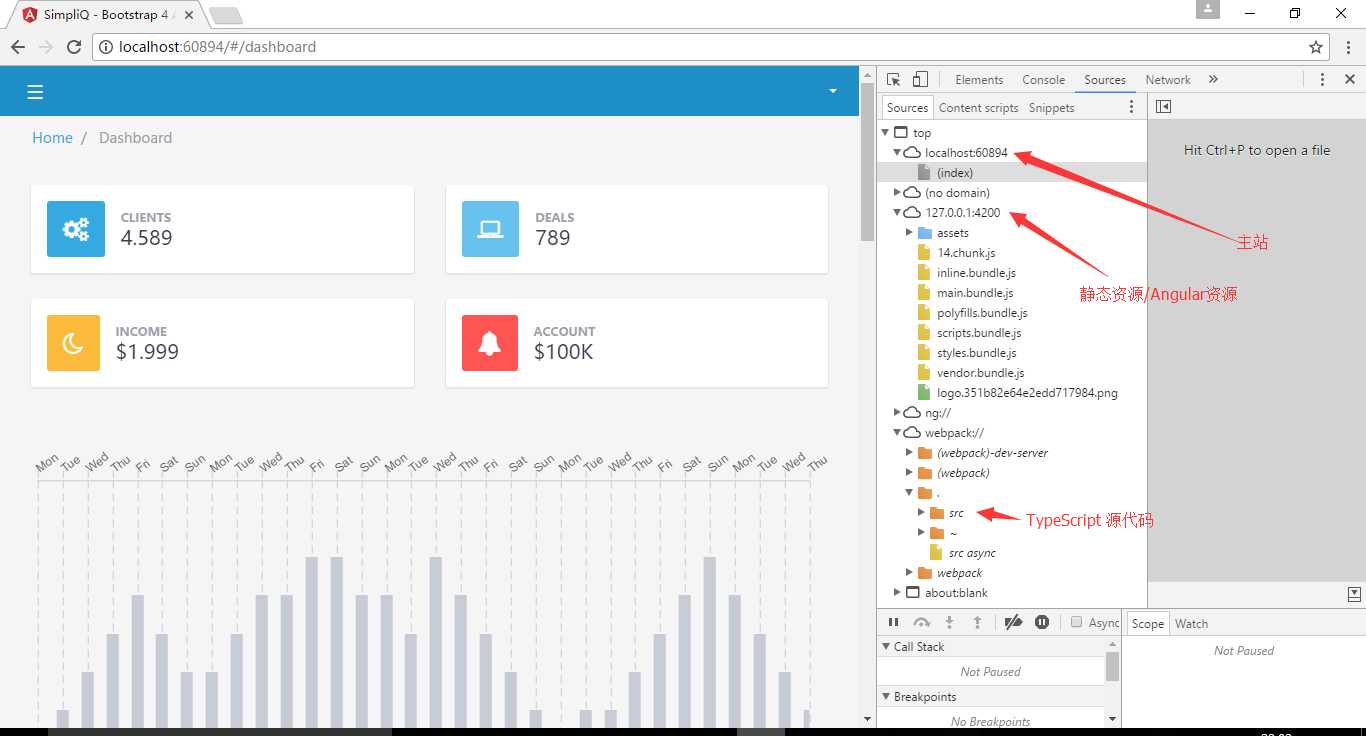Hide navigator with the toggle icon
Image resolution: width=1366 pixels, height=736 pixels.
1163,107
